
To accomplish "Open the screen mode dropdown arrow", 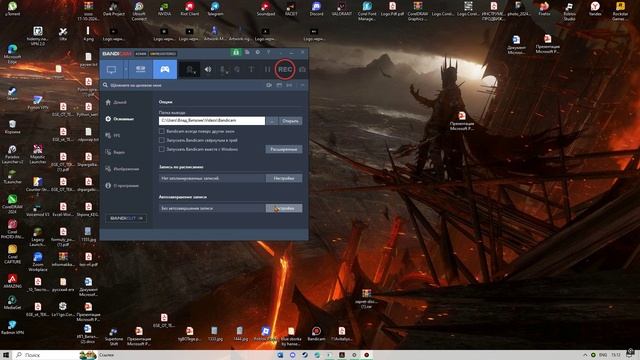I will click(126, 69).
